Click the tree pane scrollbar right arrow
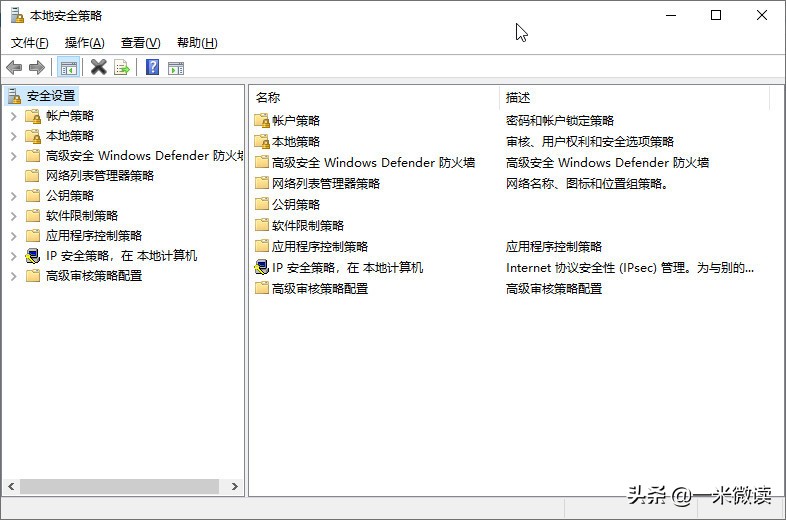This screenshot has height=520, width=786. (234, 486)
